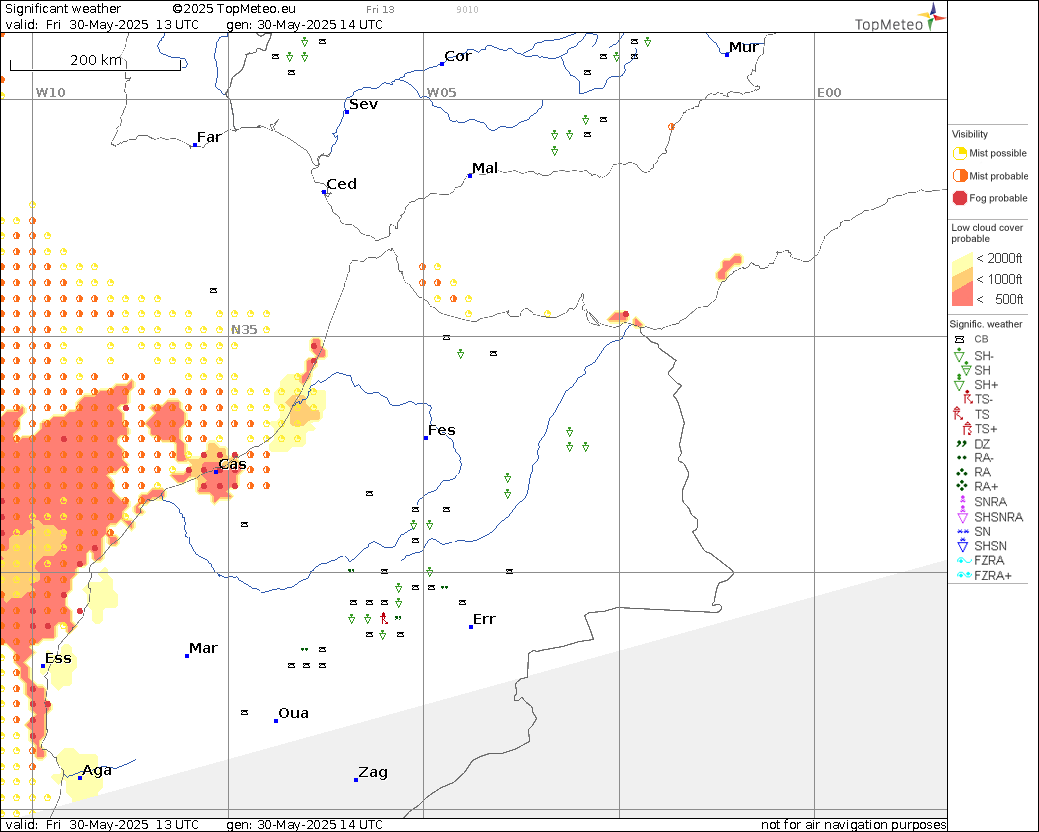Image resolution: width=1039 pixels, height=832 pixels.
Task: Click 'not for air navigation purposes' footer
Action: click(x=853, y=825)
